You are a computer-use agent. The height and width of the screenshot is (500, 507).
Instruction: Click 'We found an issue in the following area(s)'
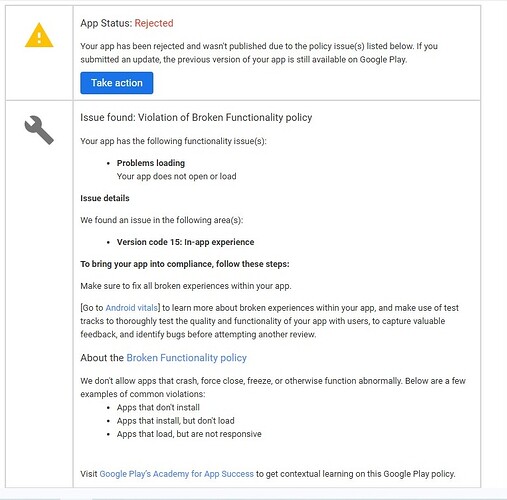(162, 220)
